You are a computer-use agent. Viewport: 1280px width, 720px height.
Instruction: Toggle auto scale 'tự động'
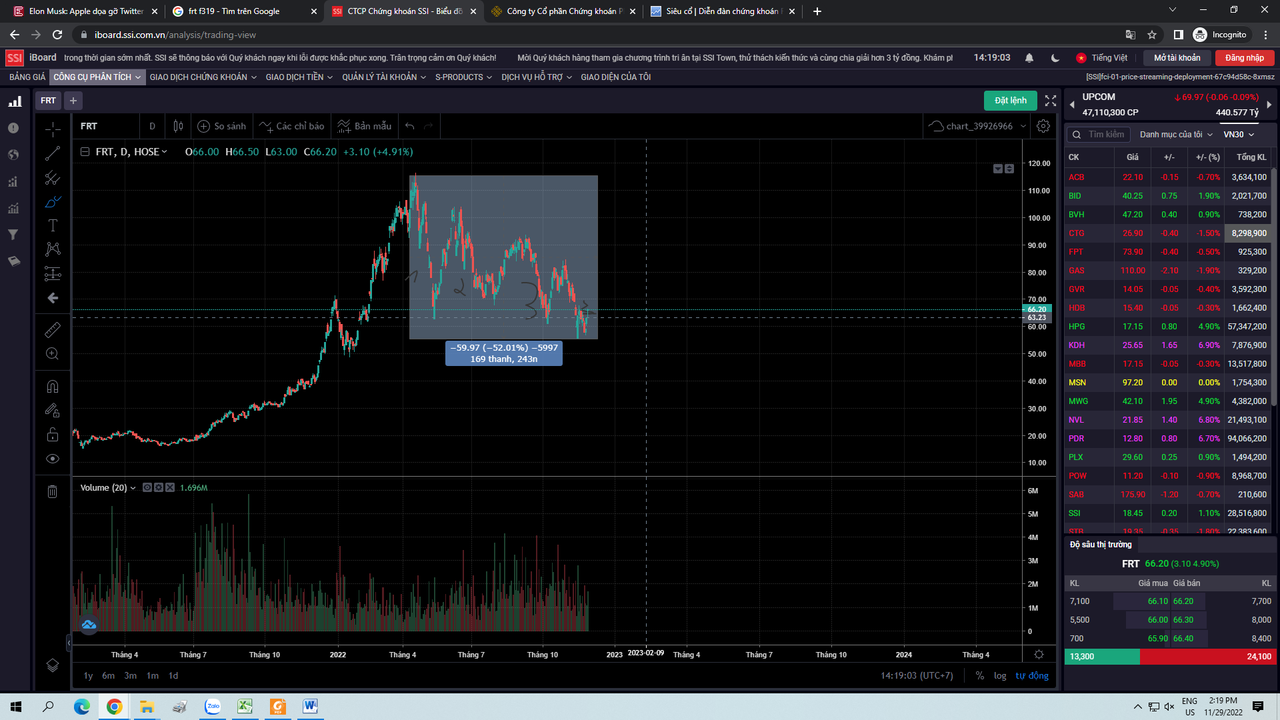(1032, 675)
